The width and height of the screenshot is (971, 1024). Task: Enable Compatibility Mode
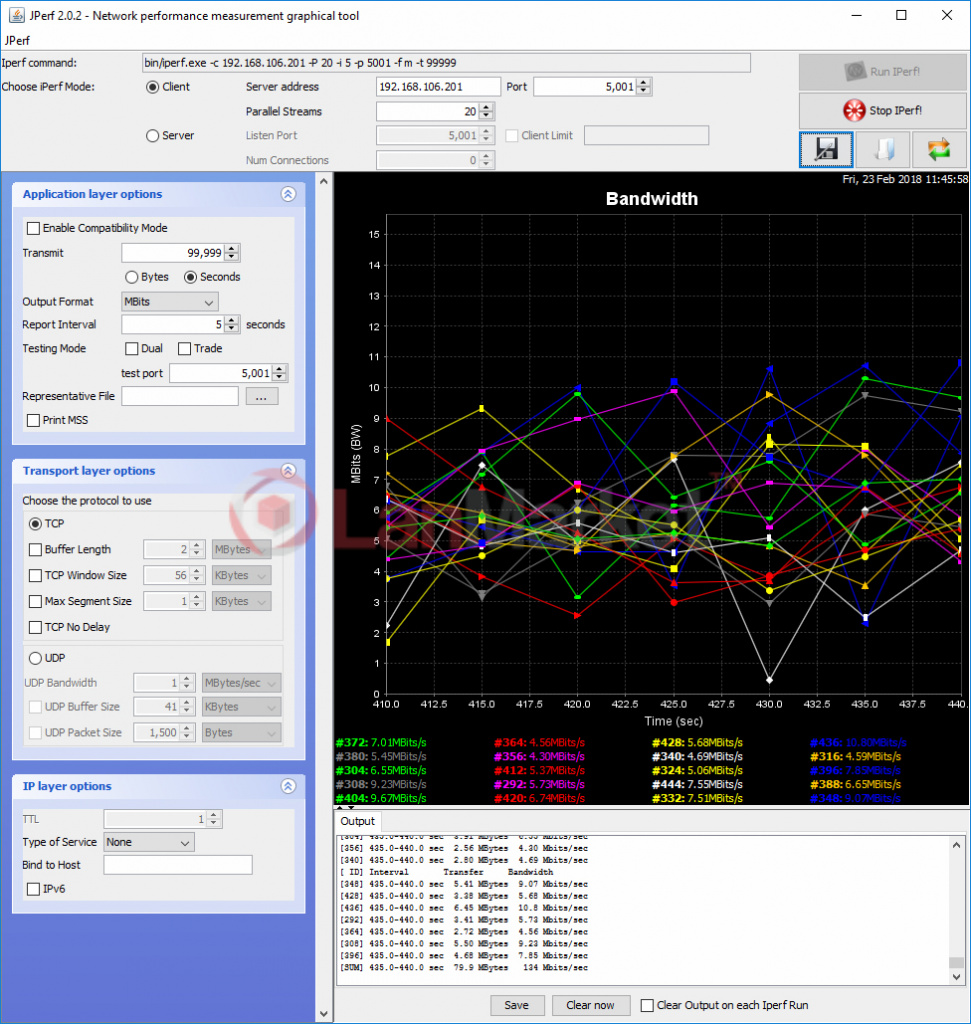(33, 228)
